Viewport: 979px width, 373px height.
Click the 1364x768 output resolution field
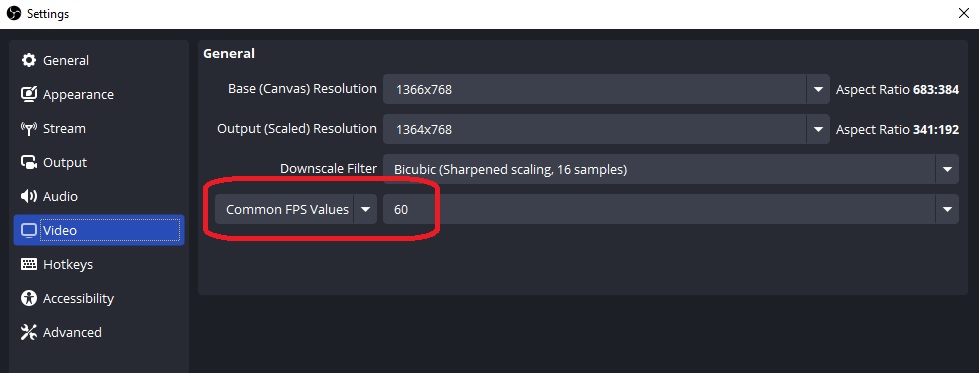(594, 130)
